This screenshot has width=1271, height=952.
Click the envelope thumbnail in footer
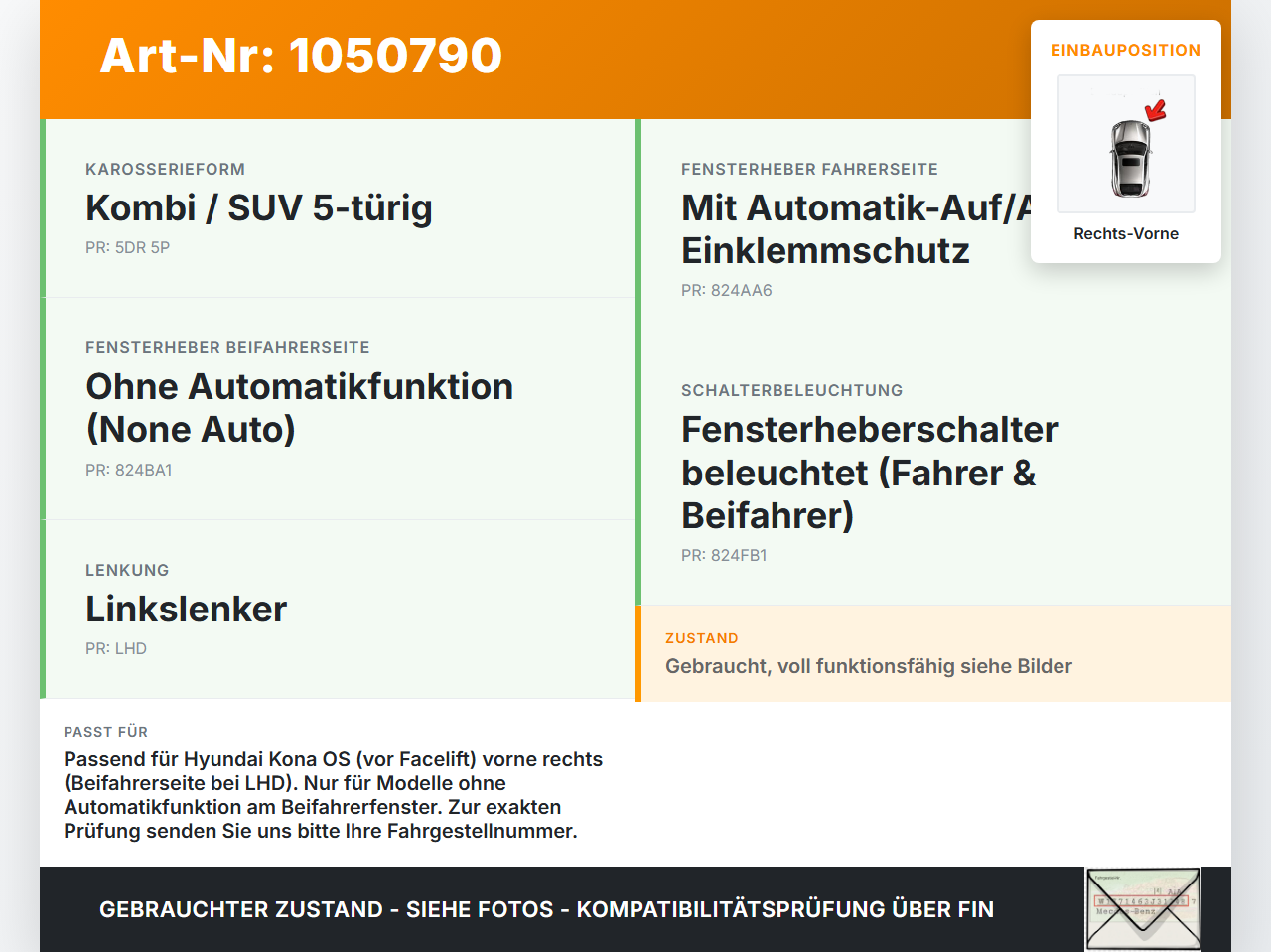(x=1143, y=909)
